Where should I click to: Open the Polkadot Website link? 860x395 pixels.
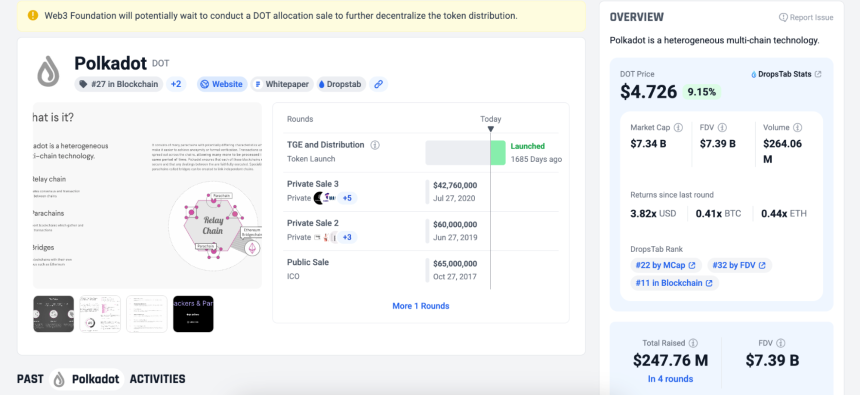[222, 84]
